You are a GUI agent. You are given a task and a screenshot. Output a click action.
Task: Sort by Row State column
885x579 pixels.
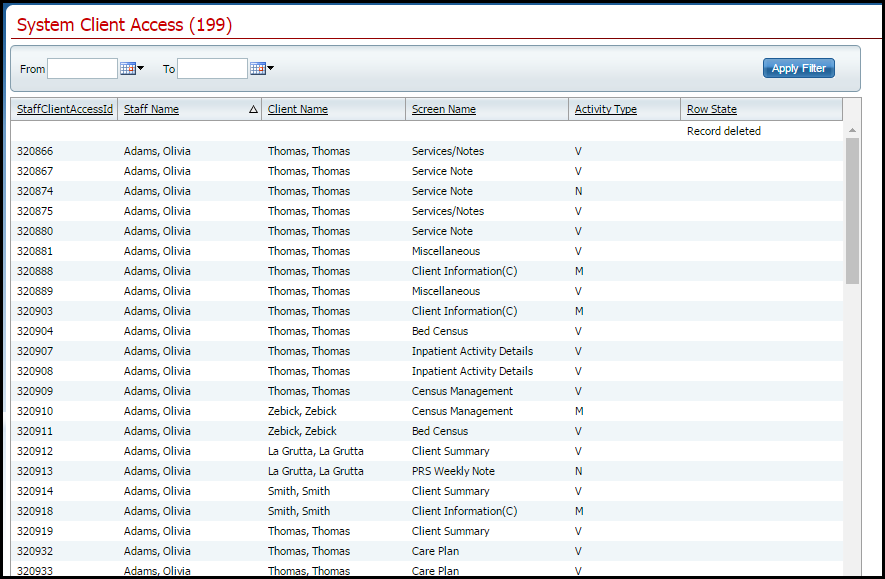point(712,110)
